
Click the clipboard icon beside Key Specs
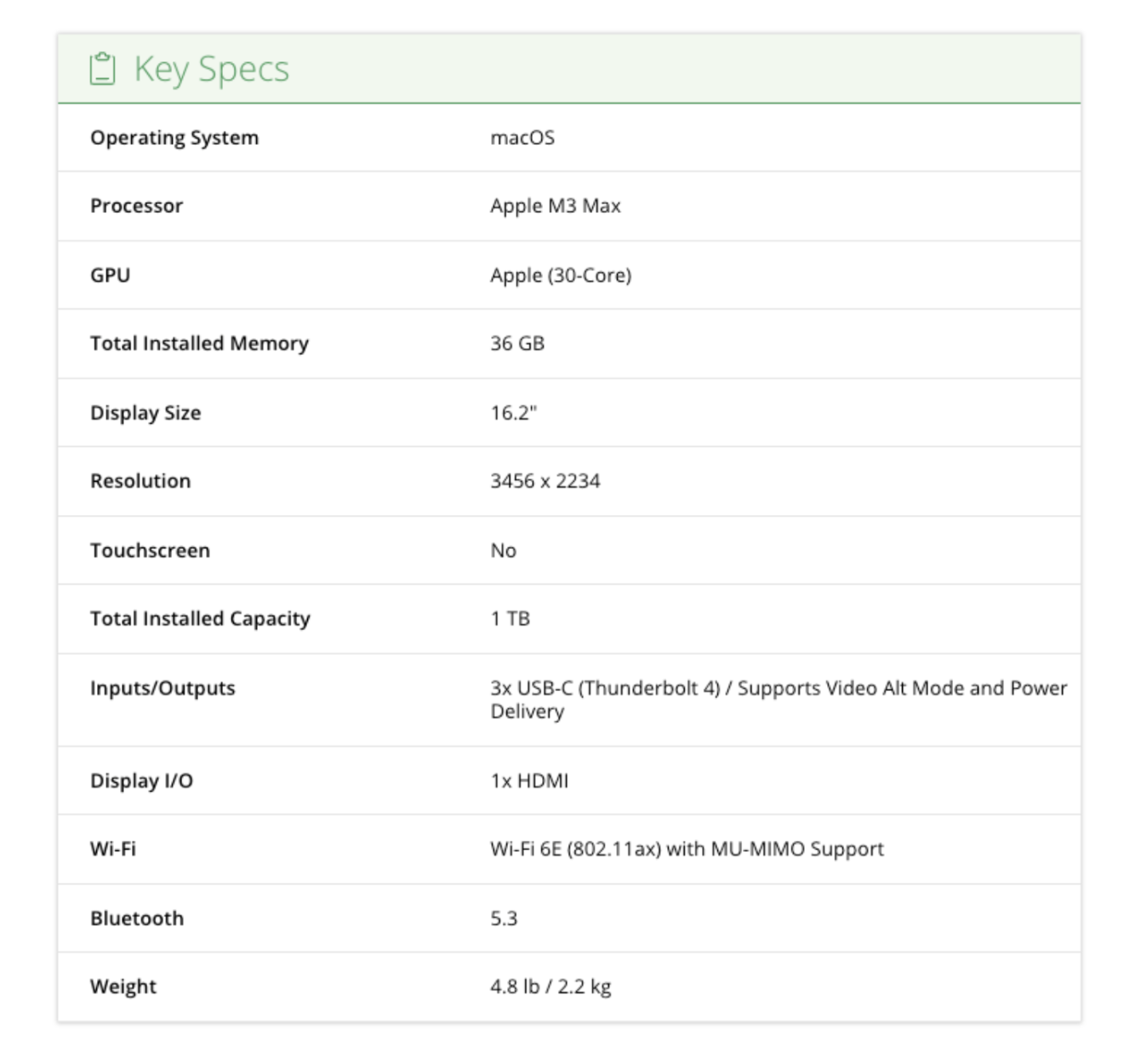point(102,69)
